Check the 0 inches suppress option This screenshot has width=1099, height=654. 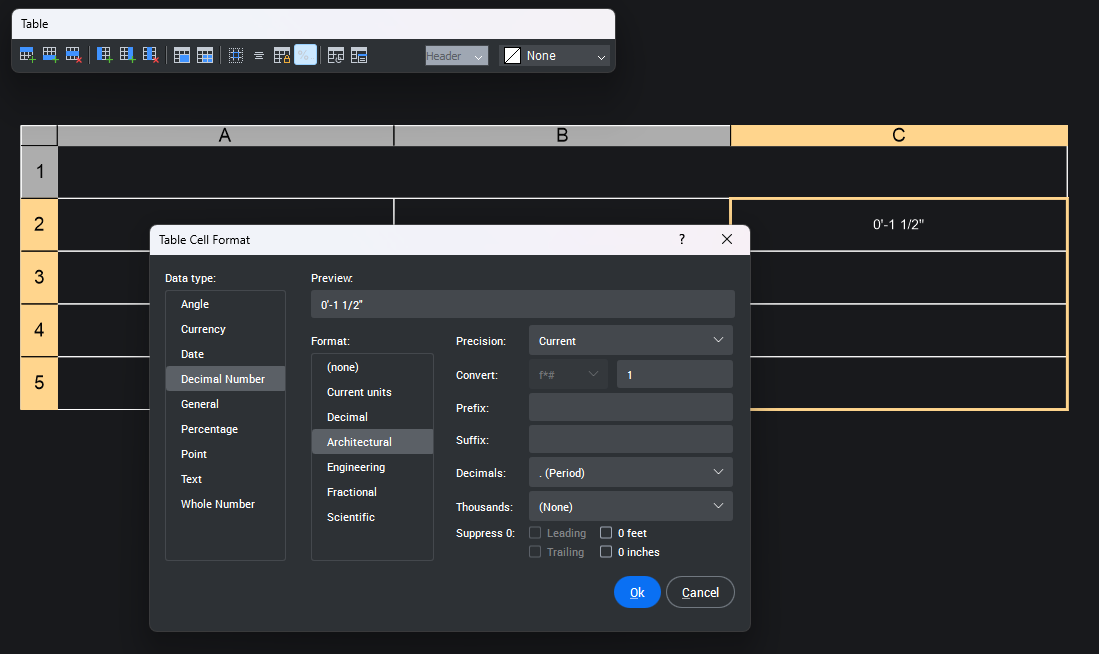(x=606, y=552)
